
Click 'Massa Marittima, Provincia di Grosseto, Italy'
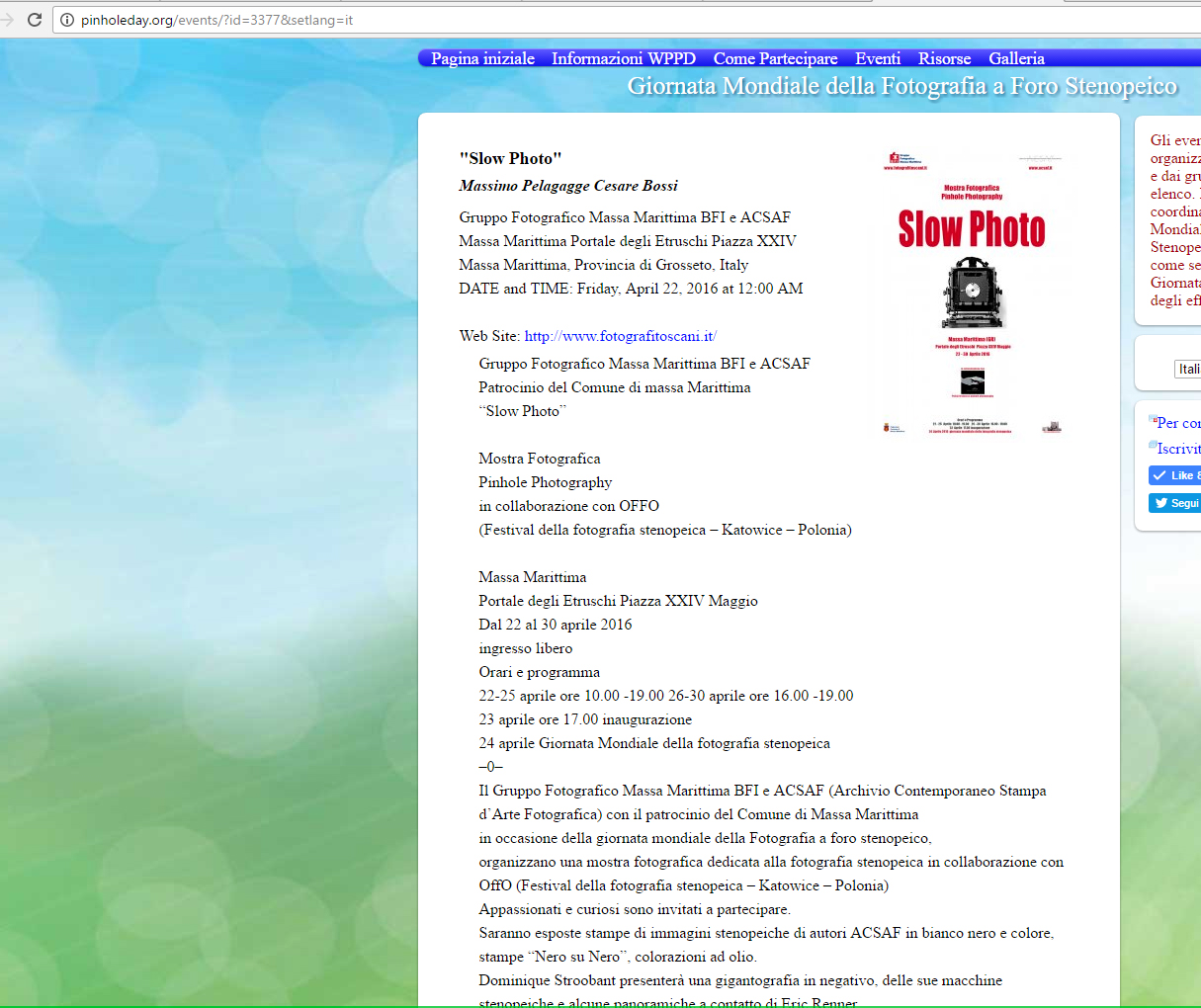[604, 265]
